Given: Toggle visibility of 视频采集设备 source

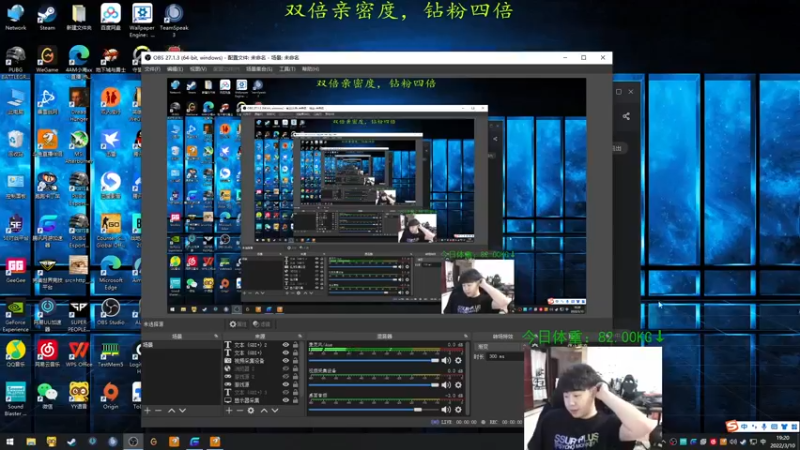Looking at the screenshot, I should coord(286,361).
